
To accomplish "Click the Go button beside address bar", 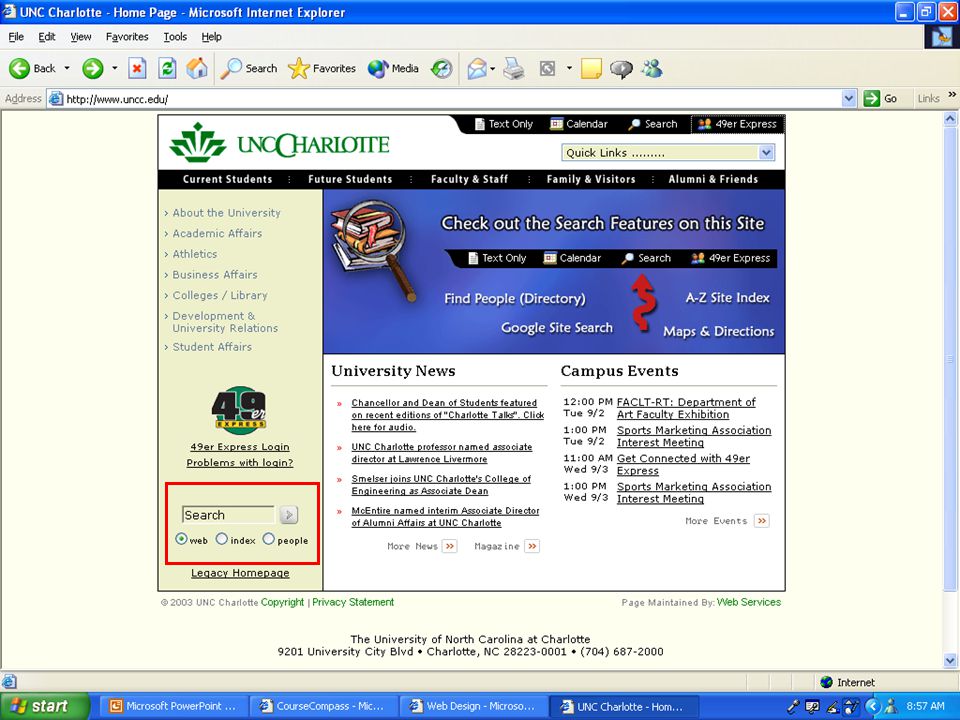I will pos(880,99).
